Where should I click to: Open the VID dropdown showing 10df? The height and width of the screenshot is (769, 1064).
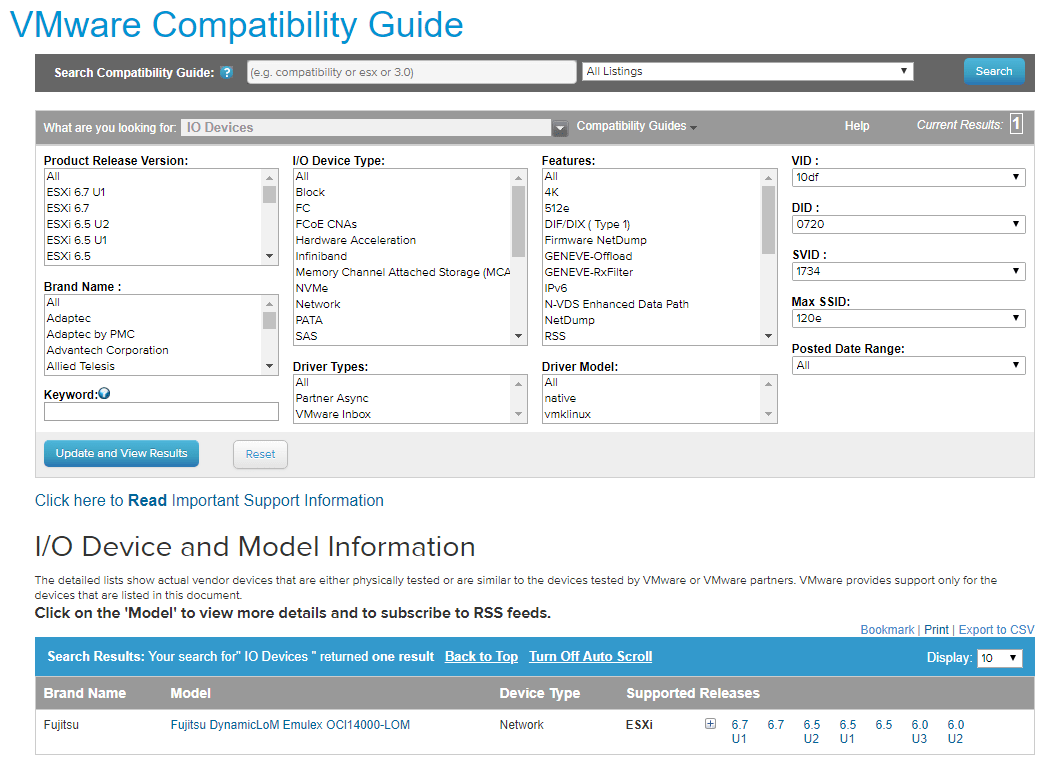[908, 177]
